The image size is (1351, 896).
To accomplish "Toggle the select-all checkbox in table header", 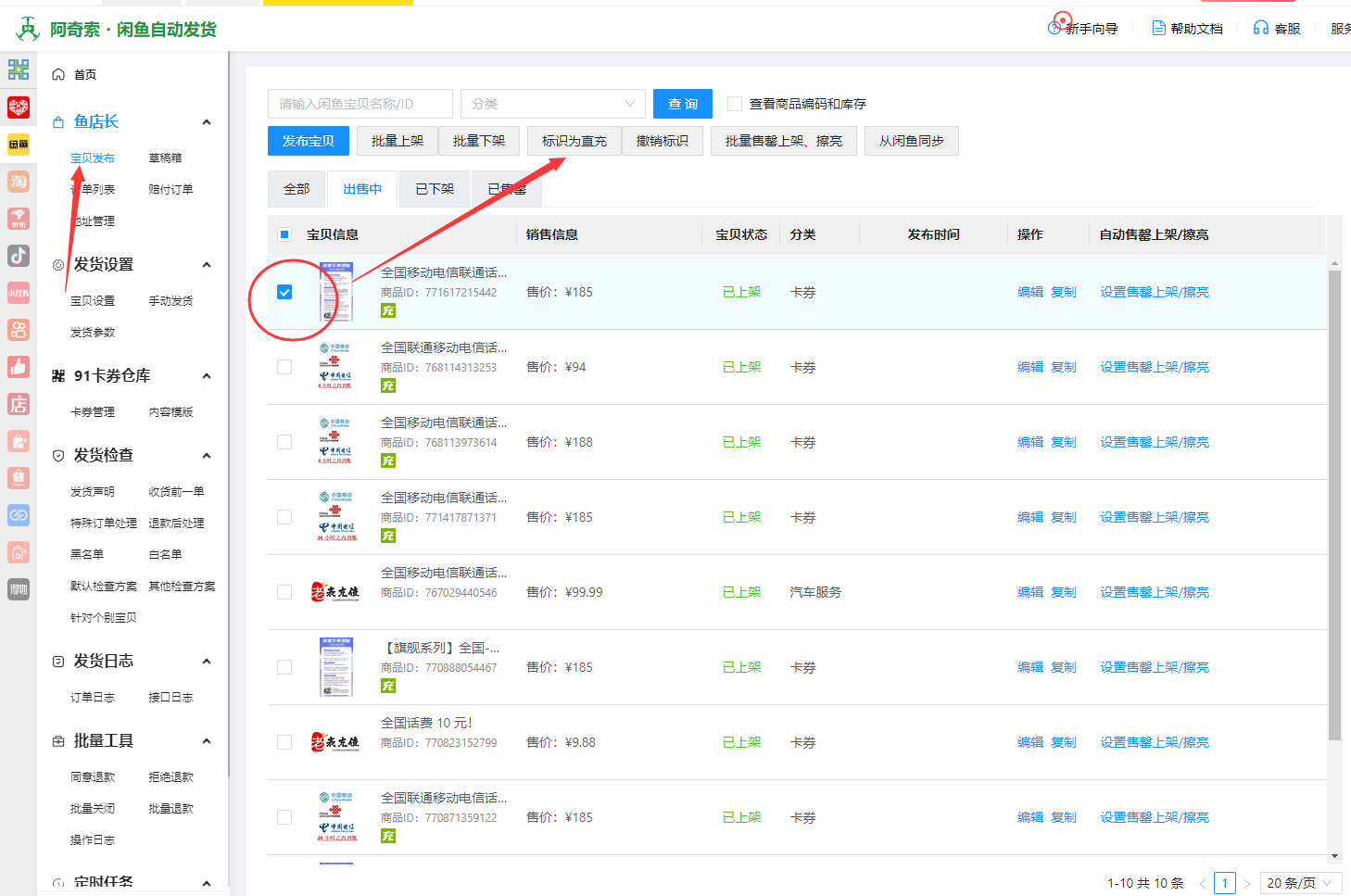I will coord(284,234).
